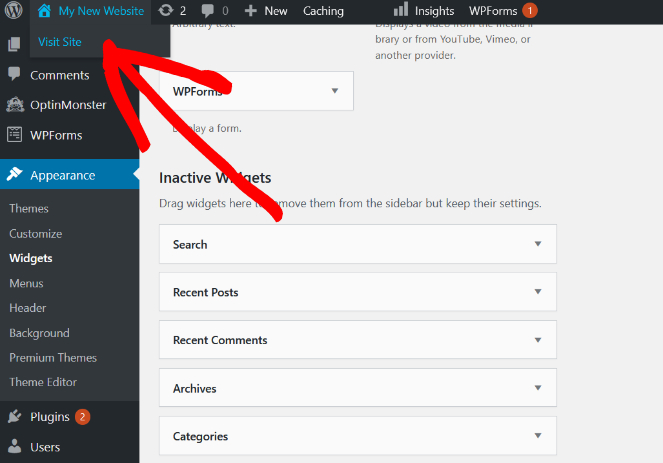
Task: Open the OptinMonster sidebar icon
Action: tap(14, 105)
